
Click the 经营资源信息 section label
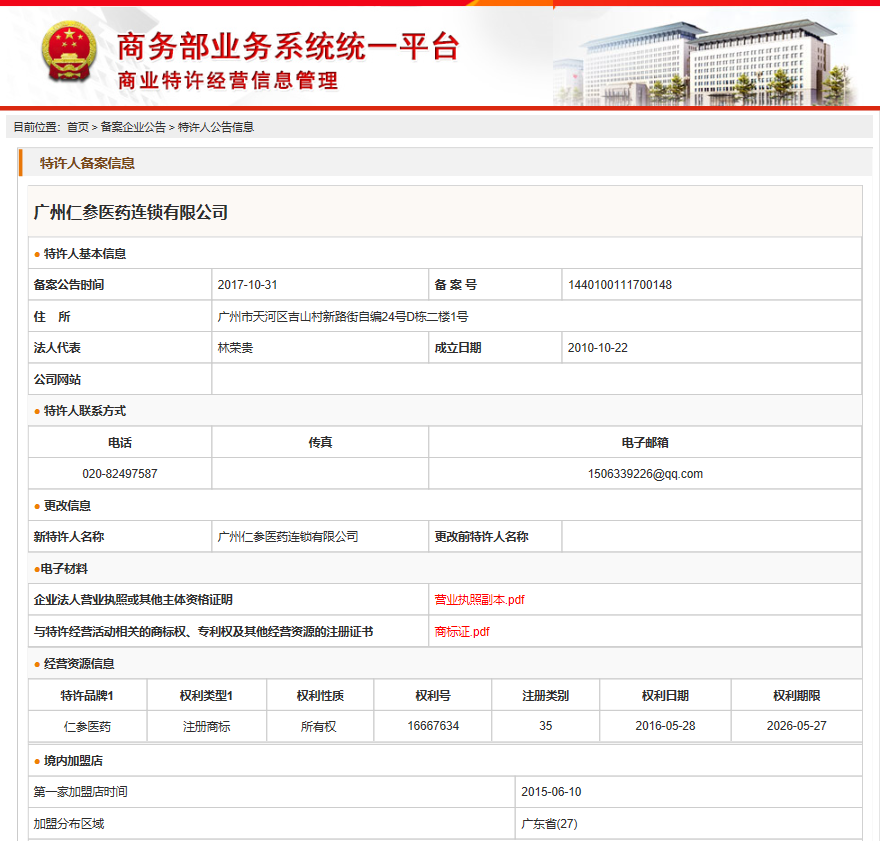(79, 664)
